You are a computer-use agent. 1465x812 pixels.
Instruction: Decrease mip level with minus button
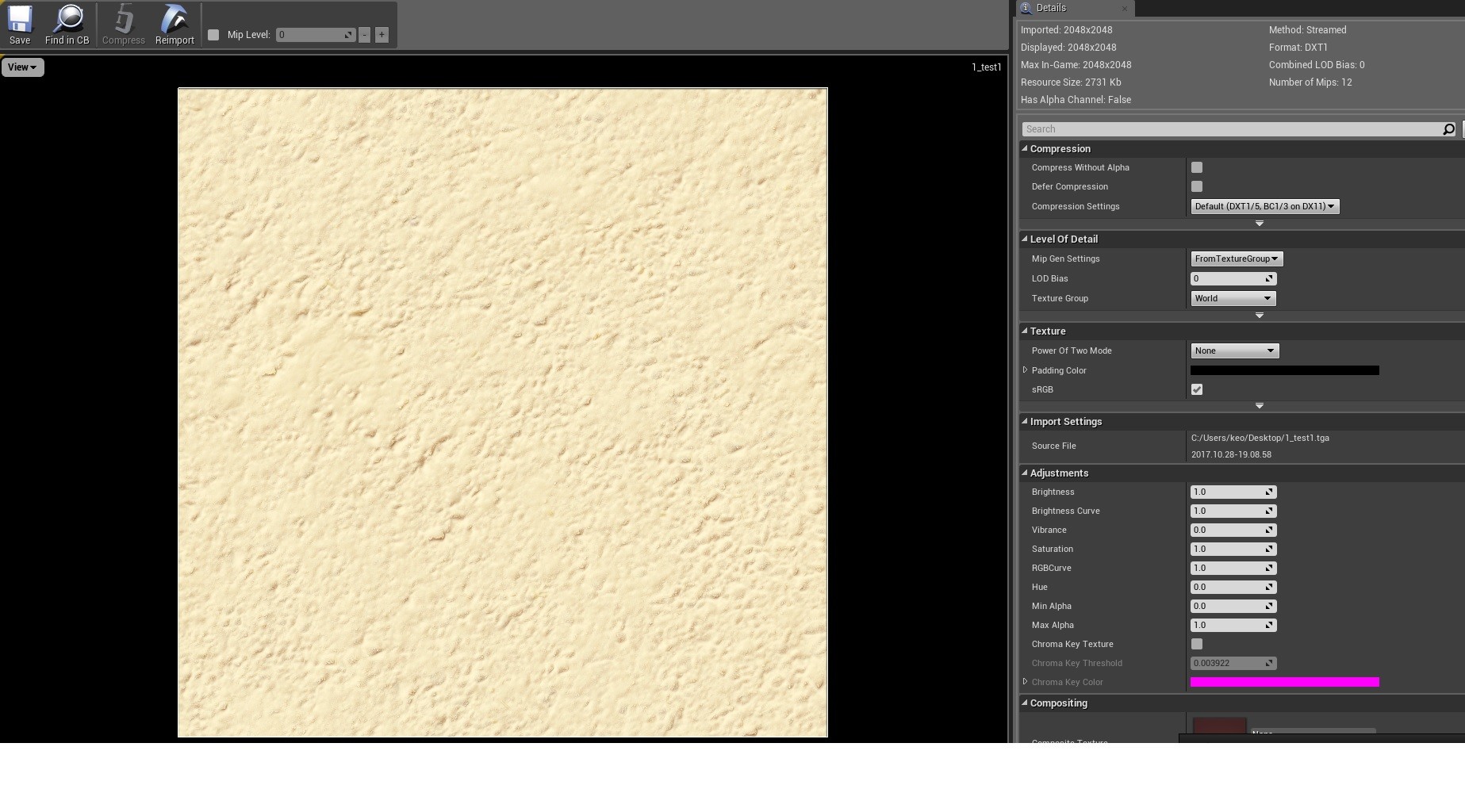tap(364, 35)
